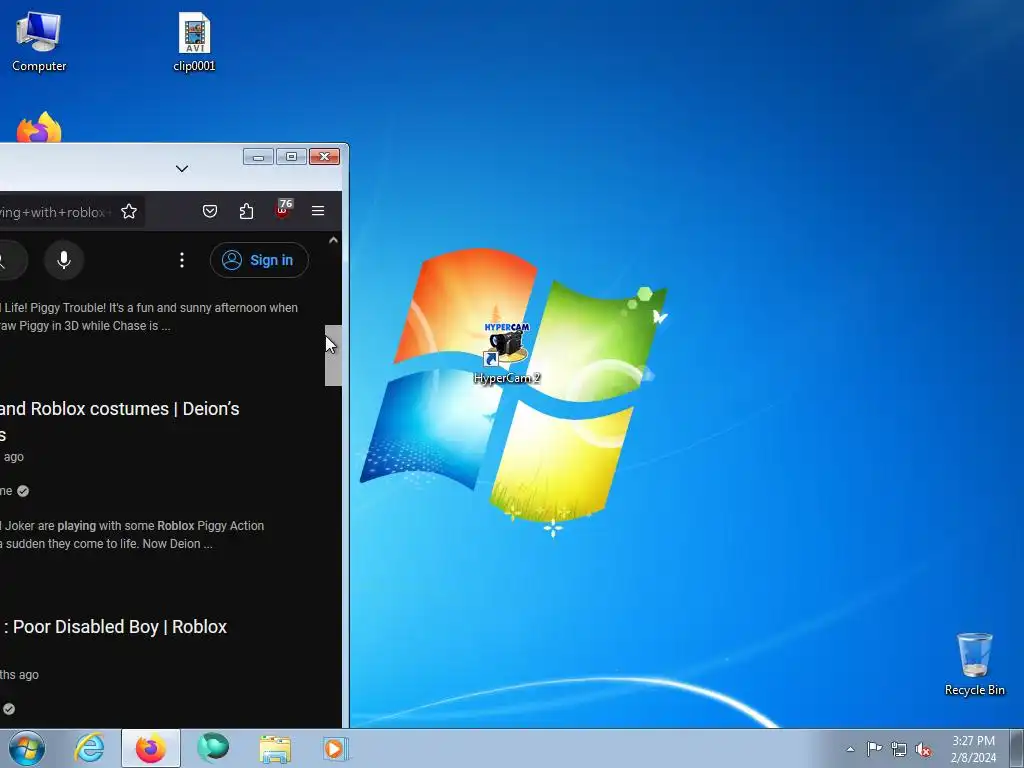Click the Joker playing Roblox Piggy description
The image size is (1024, 768).
tap(132, 534)
